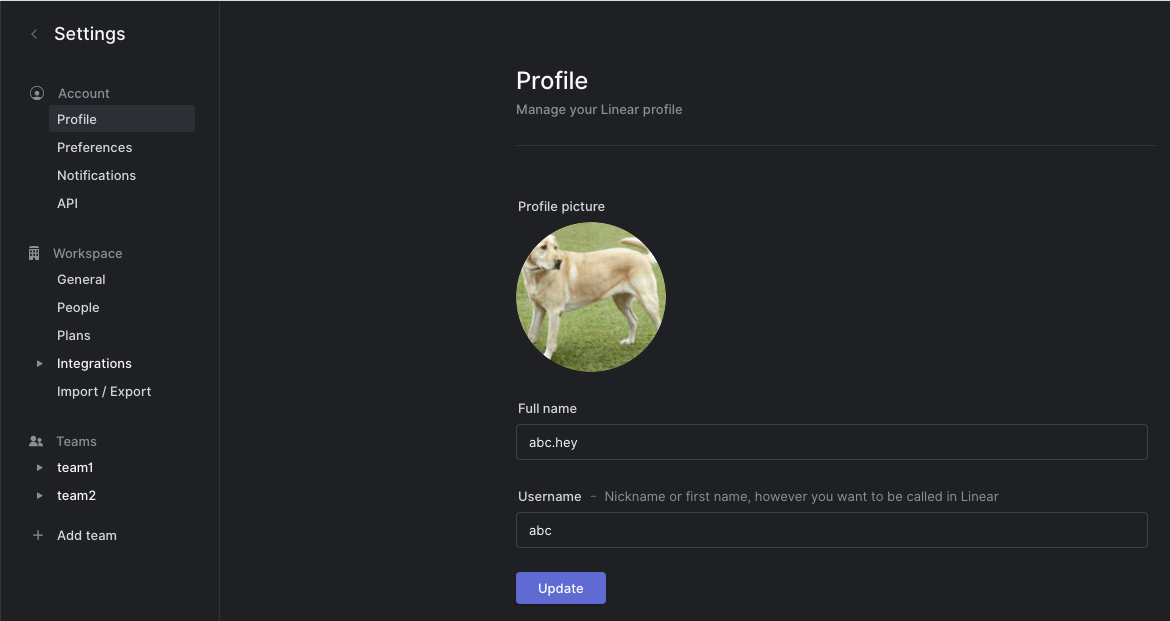Click the Full name input field
1170x621 pixels.
pyautogui.click(x=831, y=442)
